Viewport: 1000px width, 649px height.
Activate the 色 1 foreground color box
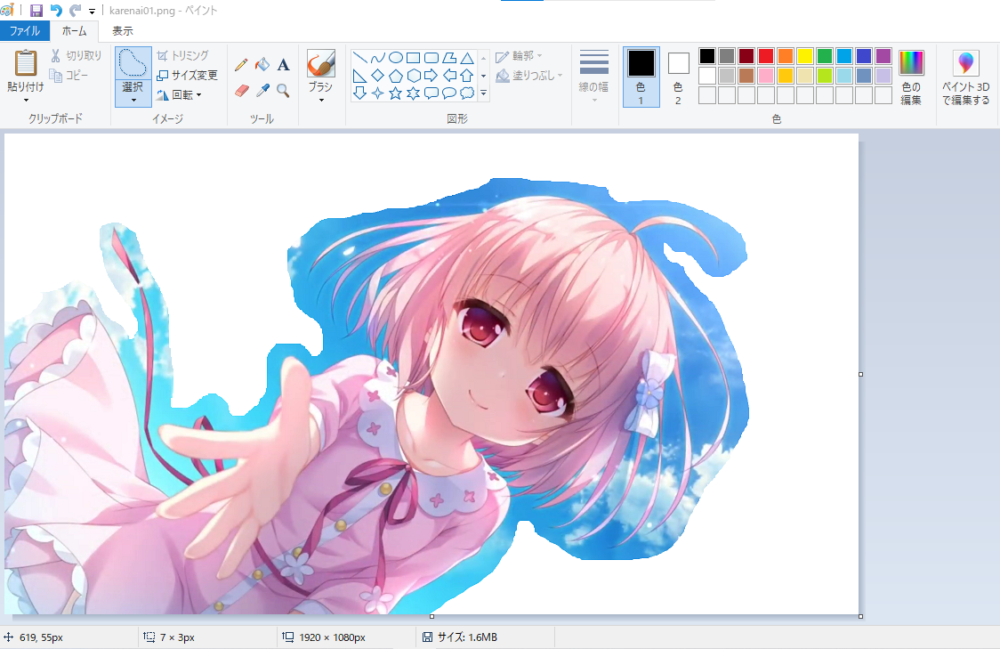(641, 77)
